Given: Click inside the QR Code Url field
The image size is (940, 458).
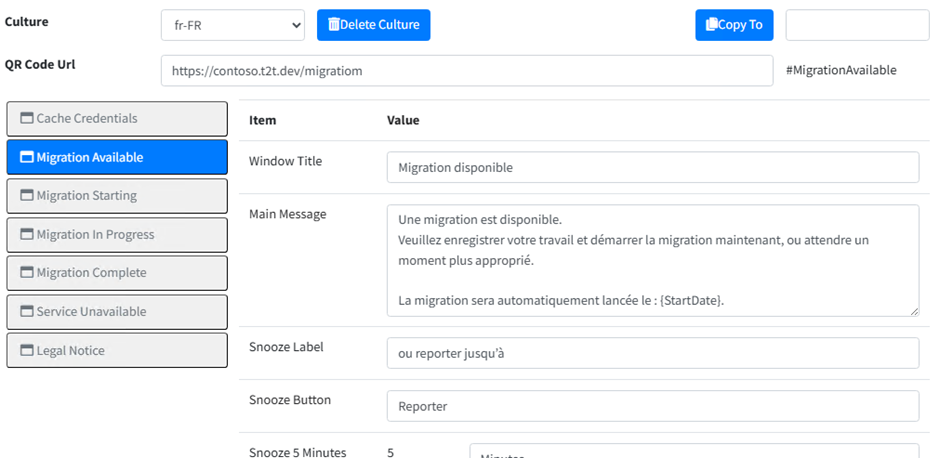Looking at the screenshot, I should coord(466,71).
